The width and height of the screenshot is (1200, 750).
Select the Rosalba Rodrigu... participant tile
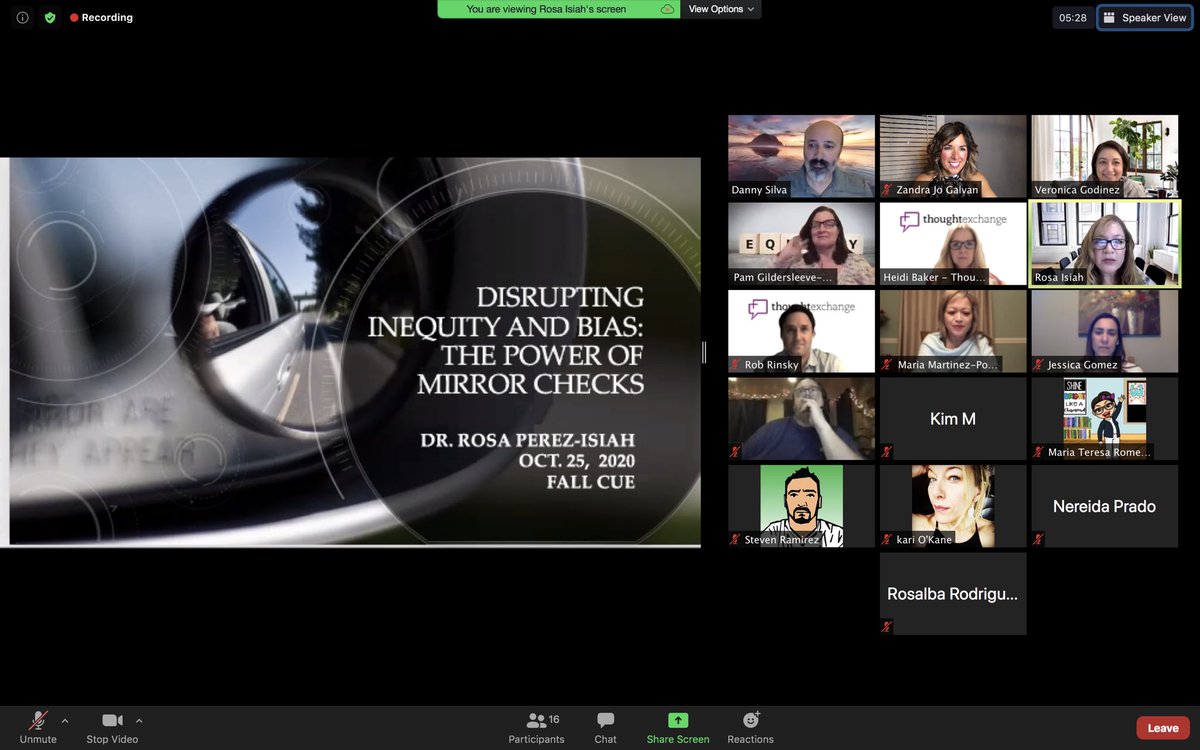(953, 594)
